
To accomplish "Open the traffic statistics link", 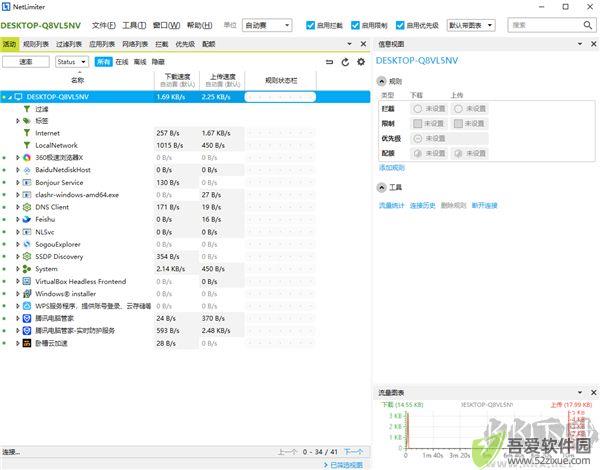I will [391, 206].
